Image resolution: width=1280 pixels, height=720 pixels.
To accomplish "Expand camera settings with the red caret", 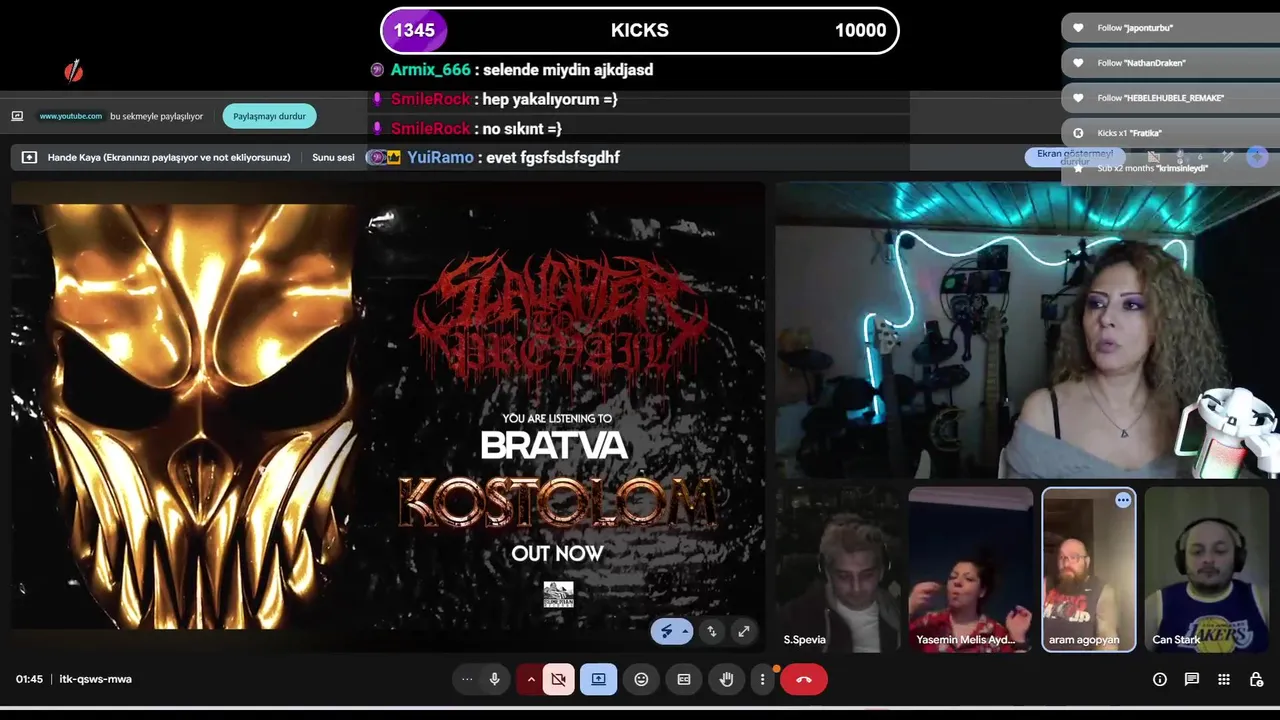I will click(x=531, y=679).
